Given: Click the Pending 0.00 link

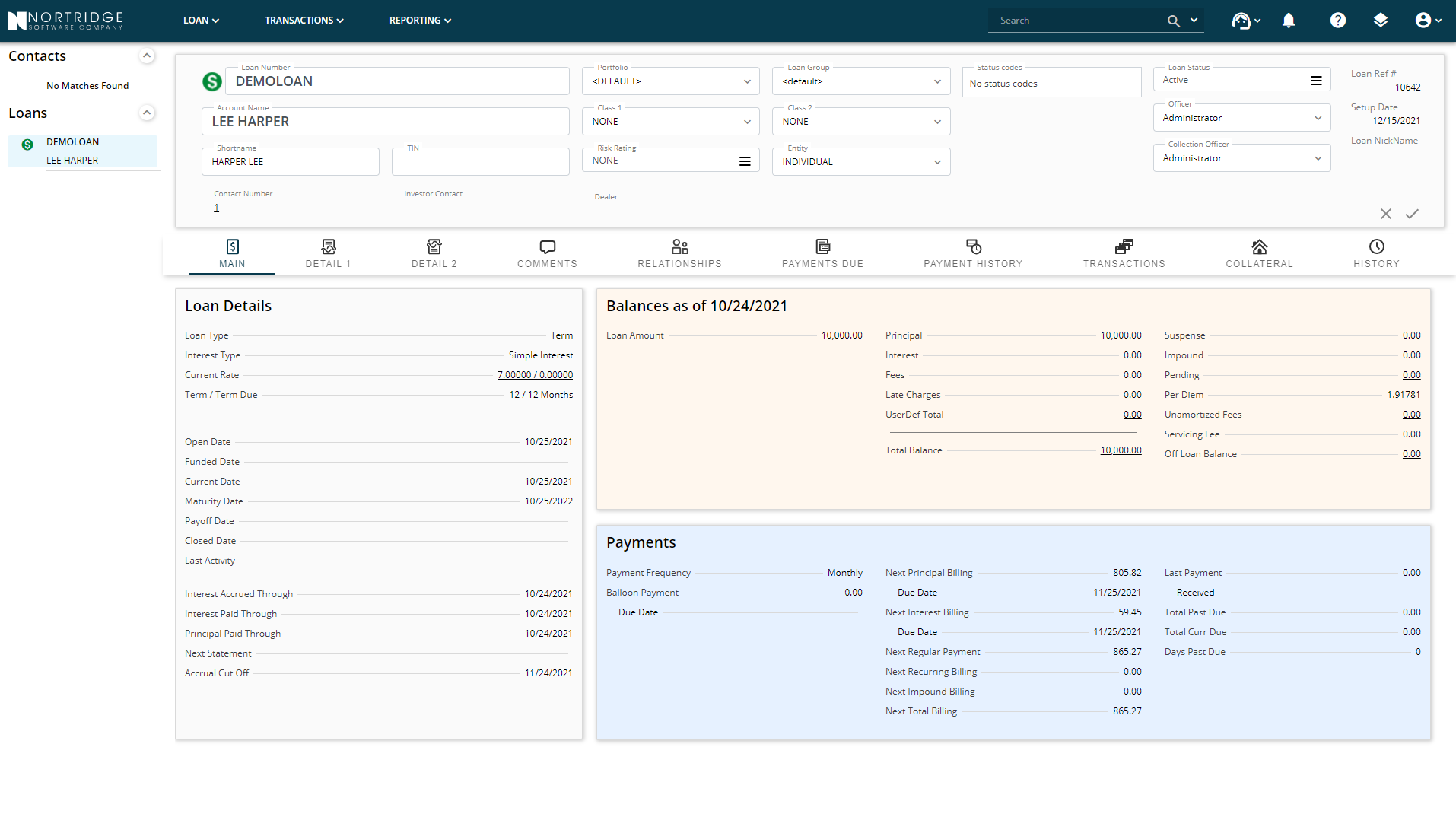Looking at the screenshot, I should tap(1411, 375).
